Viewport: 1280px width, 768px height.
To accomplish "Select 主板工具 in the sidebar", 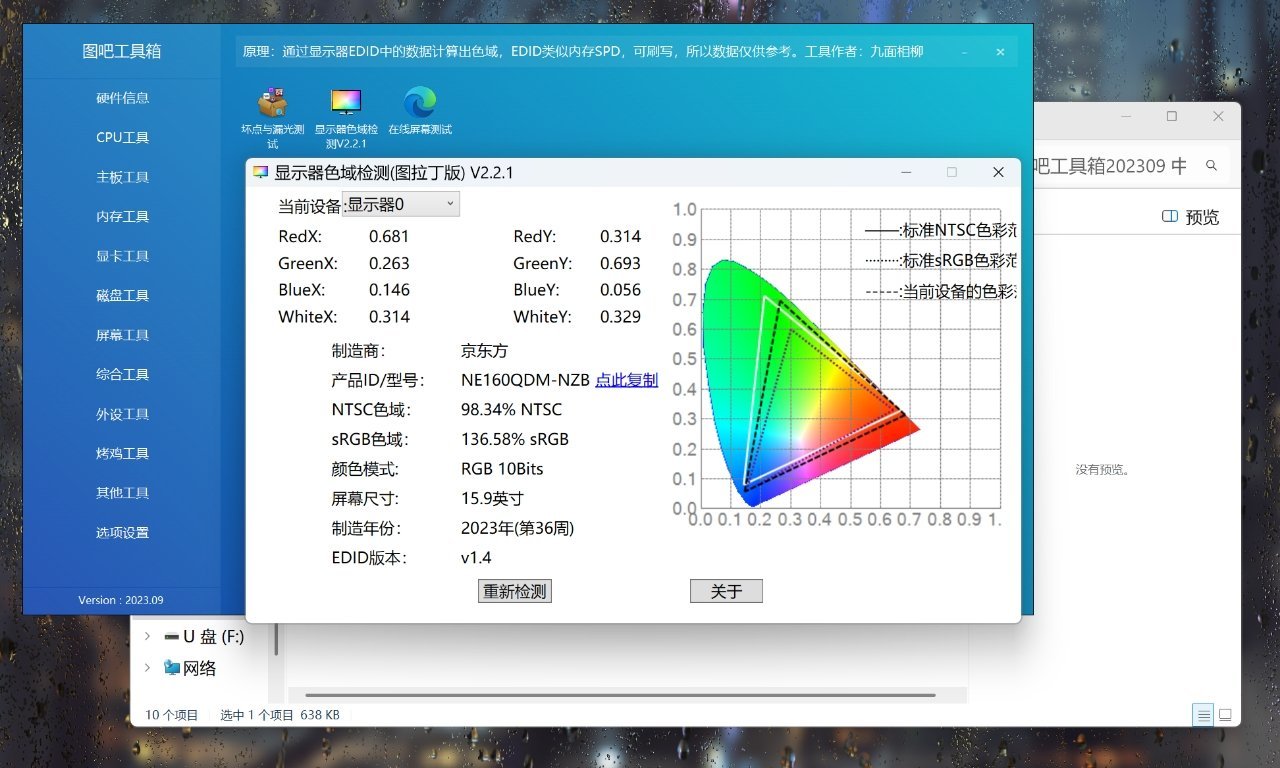I will [122, 177].
